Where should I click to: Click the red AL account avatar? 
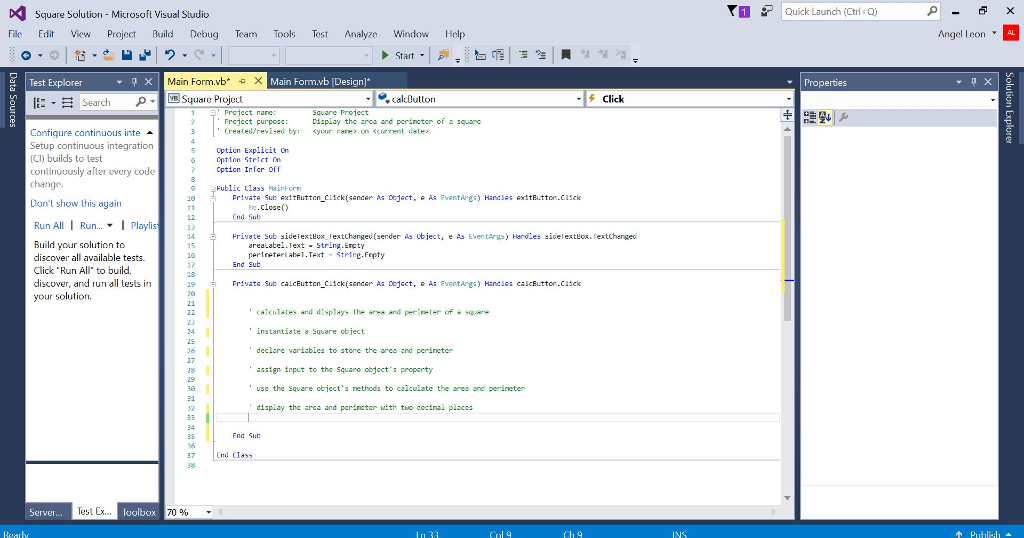point(1010,33)
